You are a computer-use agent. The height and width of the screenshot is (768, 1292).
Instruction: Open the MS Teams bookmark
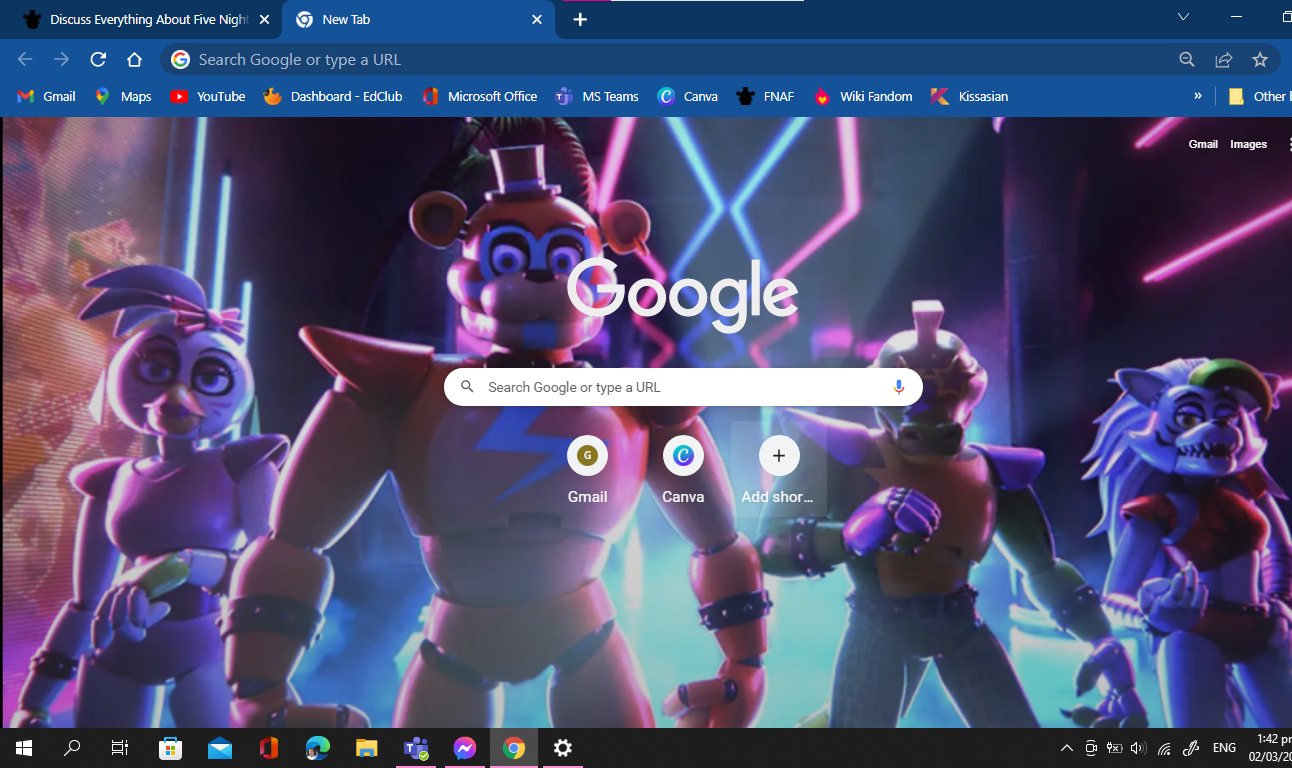click(597, 97)
